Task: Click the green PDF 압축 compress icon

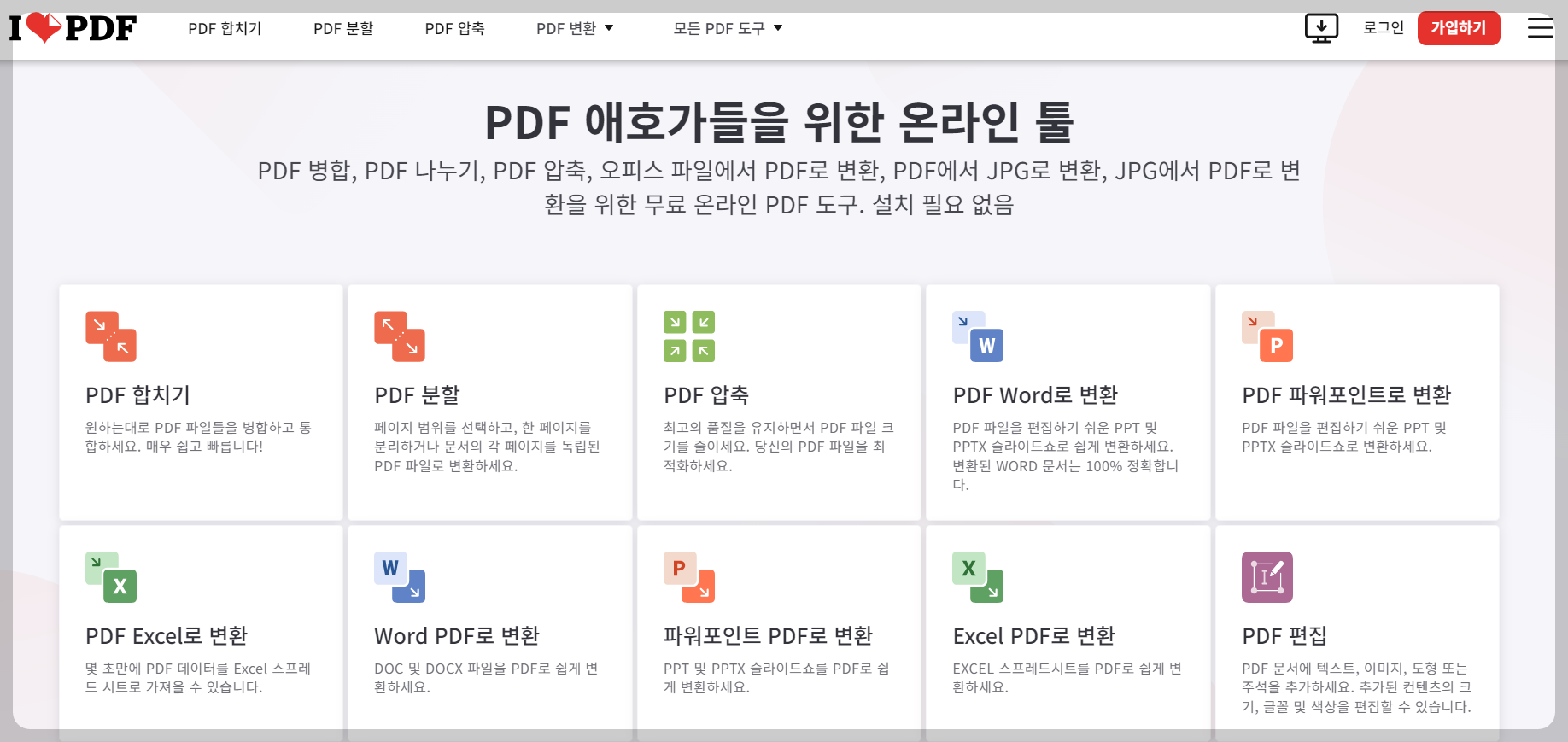Action: [689, 336]
